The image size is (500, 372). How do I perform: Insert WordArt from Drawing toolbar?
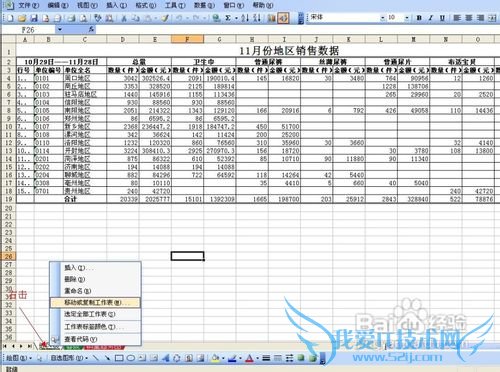tap(165, 358)
